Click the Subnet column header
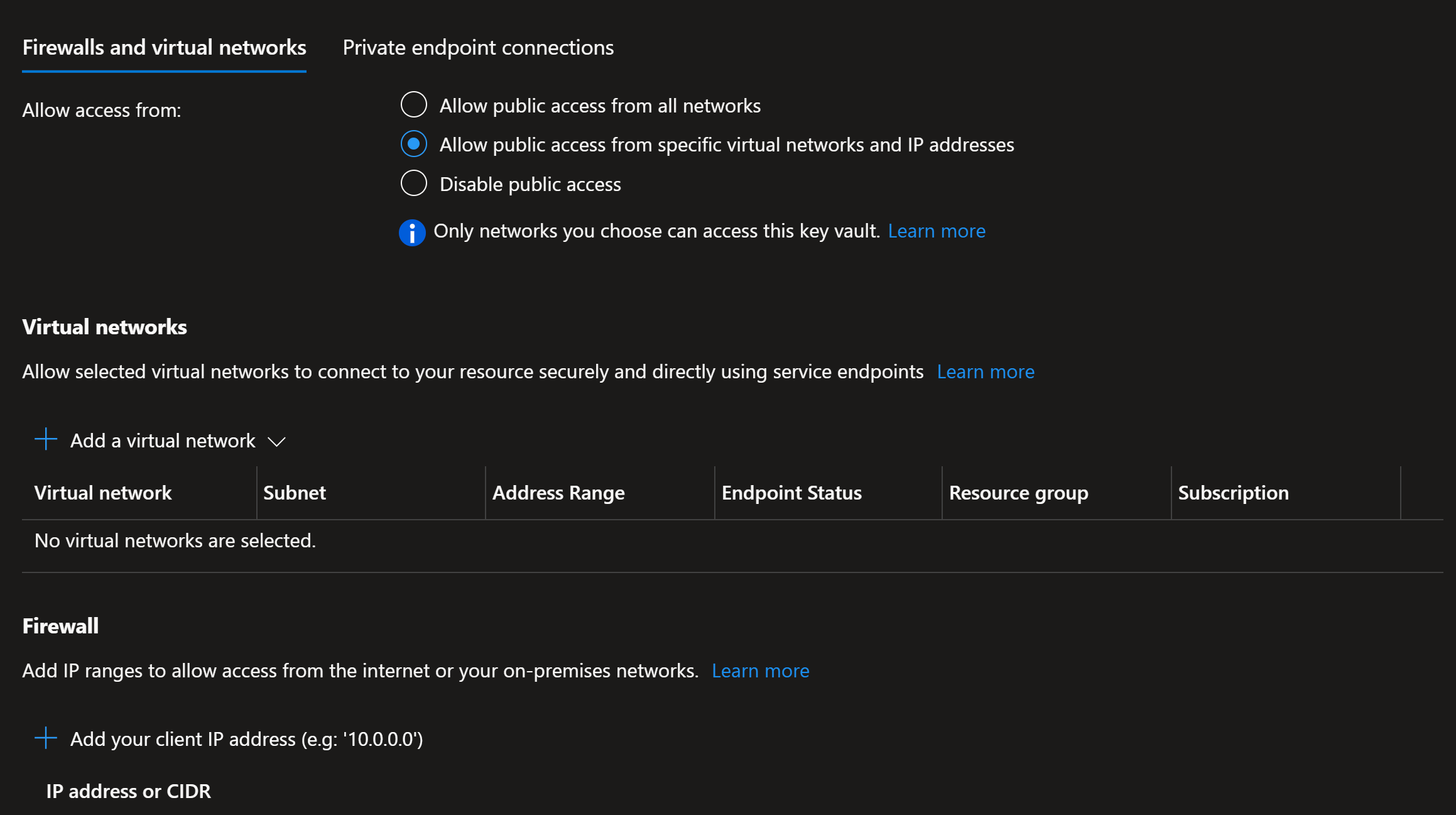 click(x=295, y=493)
